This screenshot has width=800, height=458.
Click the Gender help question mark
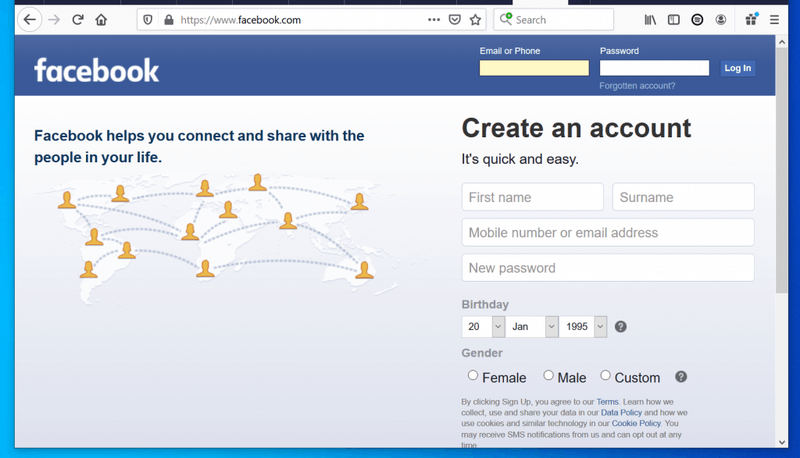[x=681, y=377]
